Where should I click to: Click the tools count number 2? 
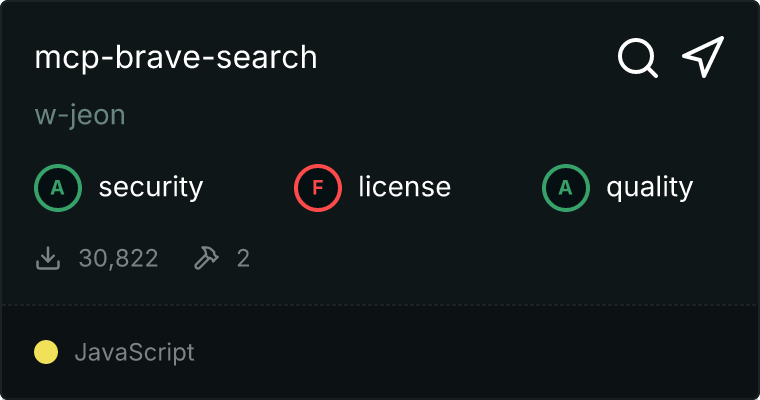243,259
